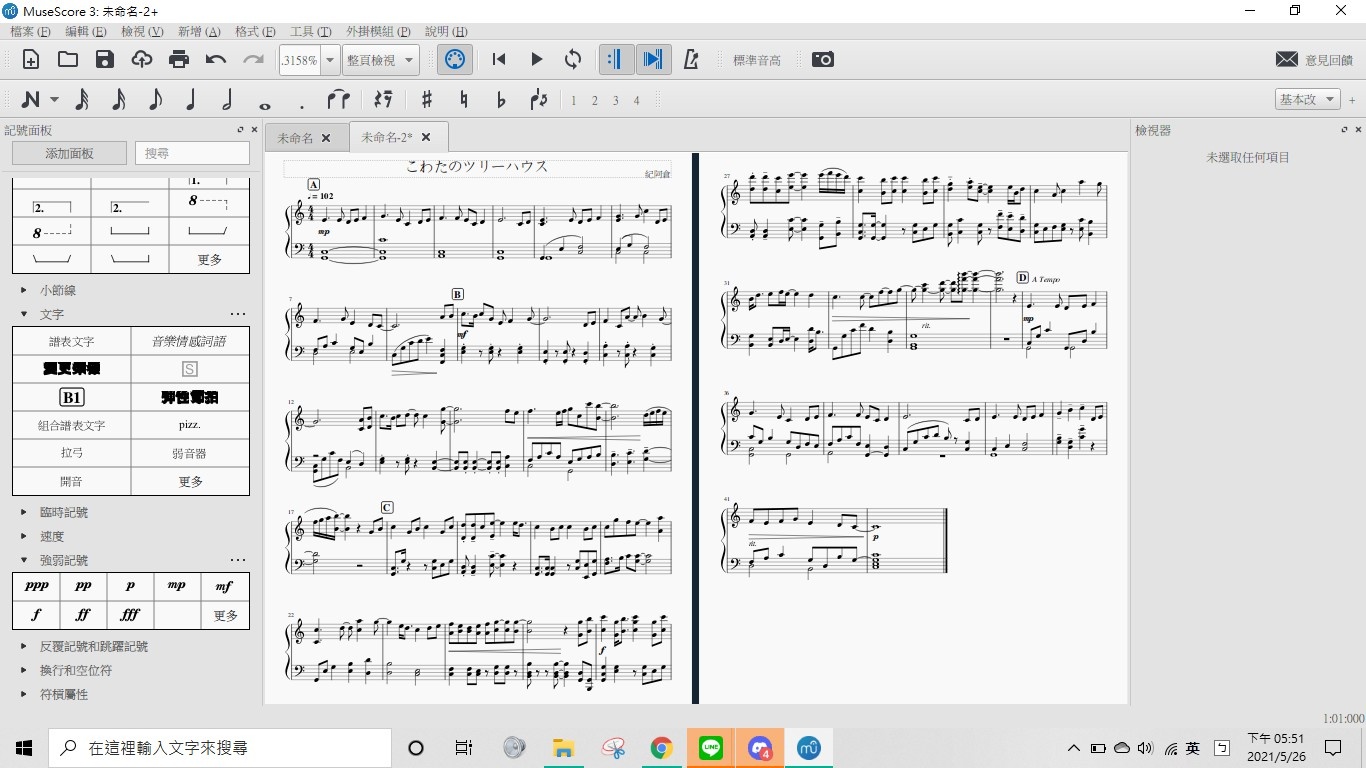Screen dimensions: 1366x768
Task: Toggle pan score during playback
Action: (x=653, y=59)
